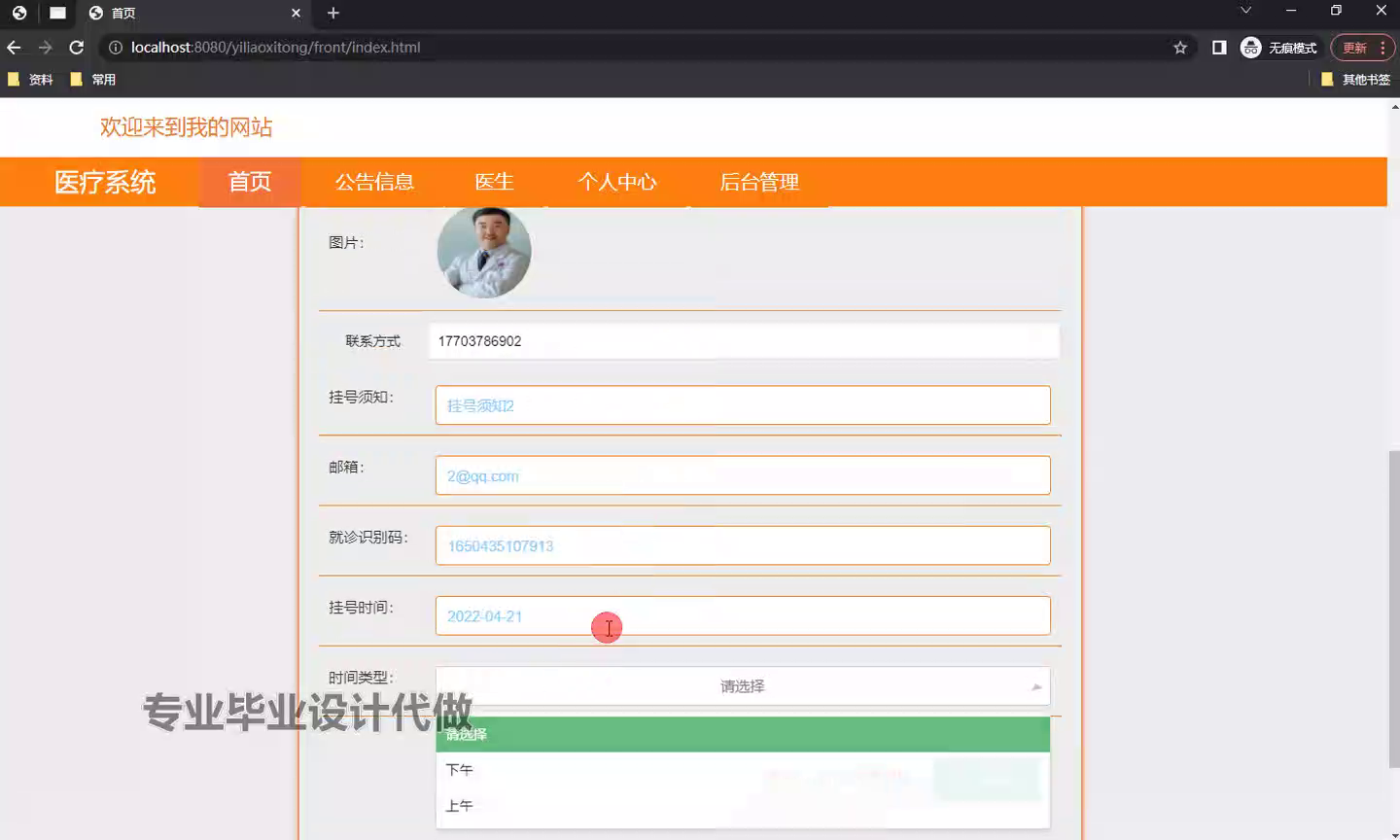Click the address bar URL
The width and height of the screenshot is (1400, 840).
click(275, 48)
